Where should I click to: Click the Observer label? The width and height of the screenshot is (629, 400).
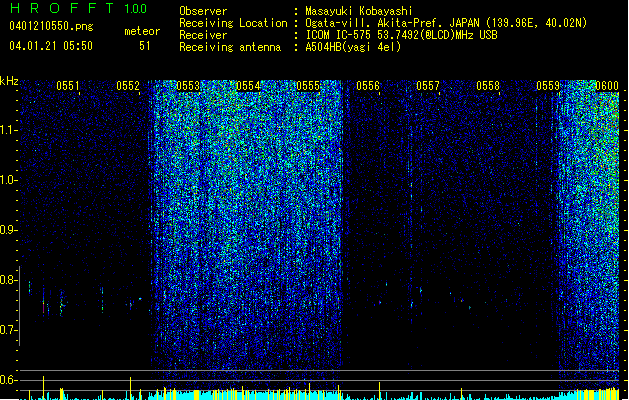[203, 11]
